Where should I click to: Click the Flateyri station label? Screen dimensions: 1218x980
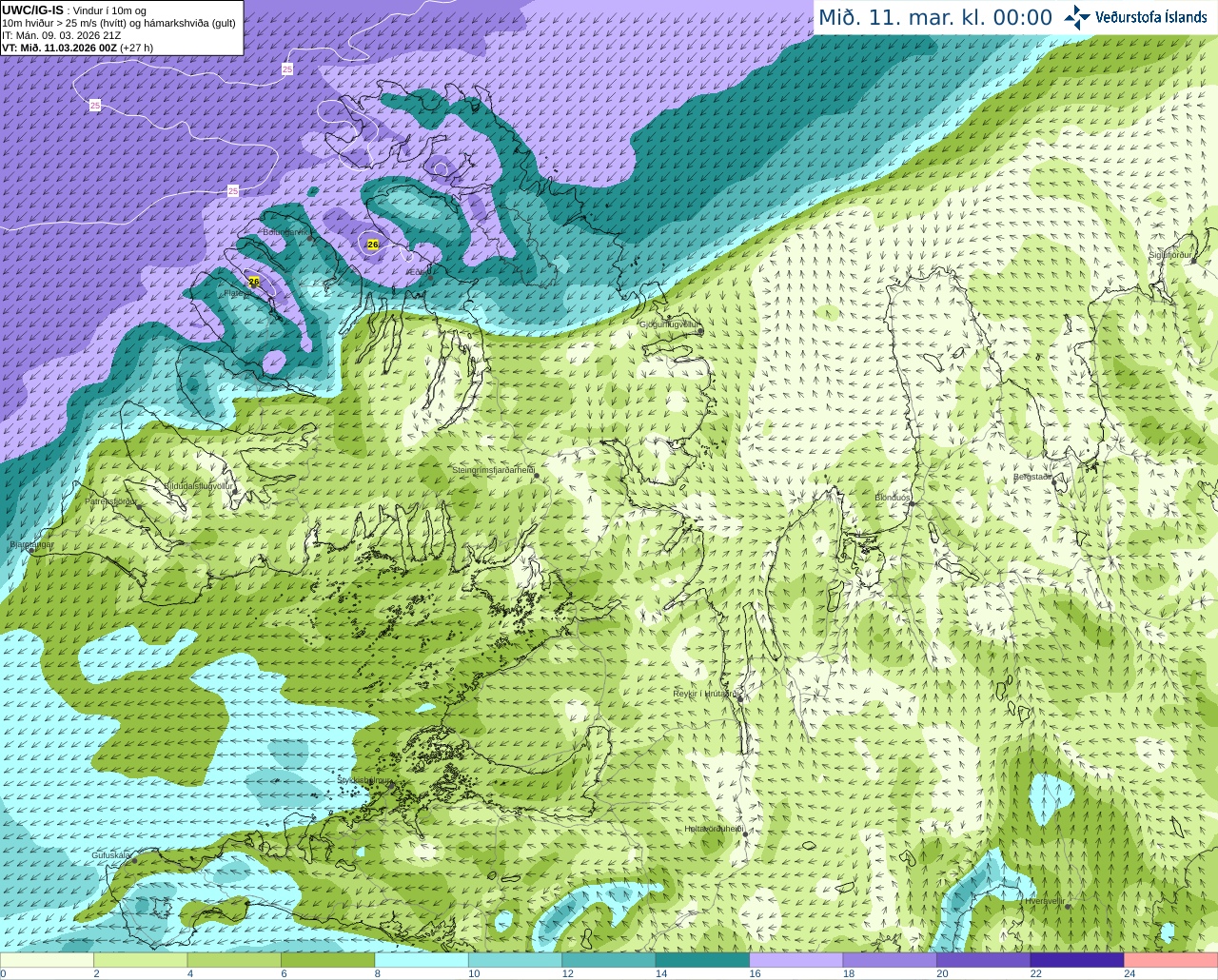pos(238,293)
